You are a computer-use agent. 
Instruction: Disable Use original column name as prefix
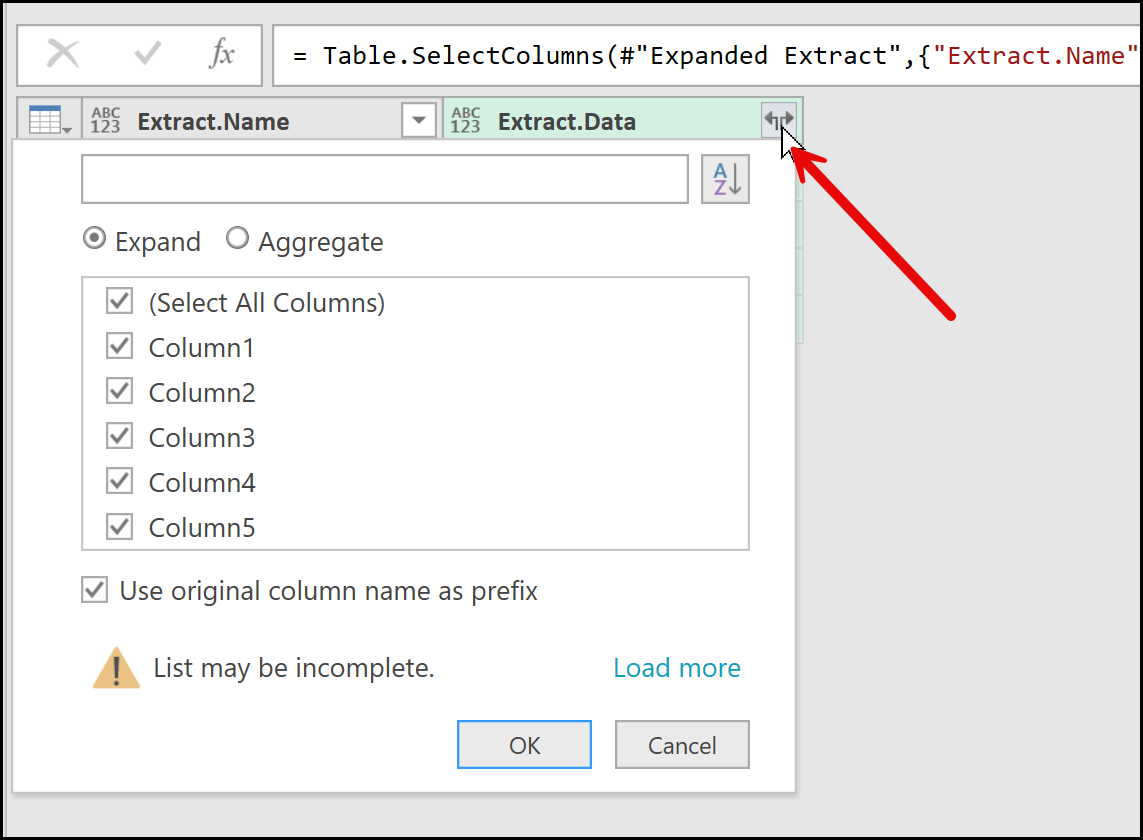(x=95, y=591)
